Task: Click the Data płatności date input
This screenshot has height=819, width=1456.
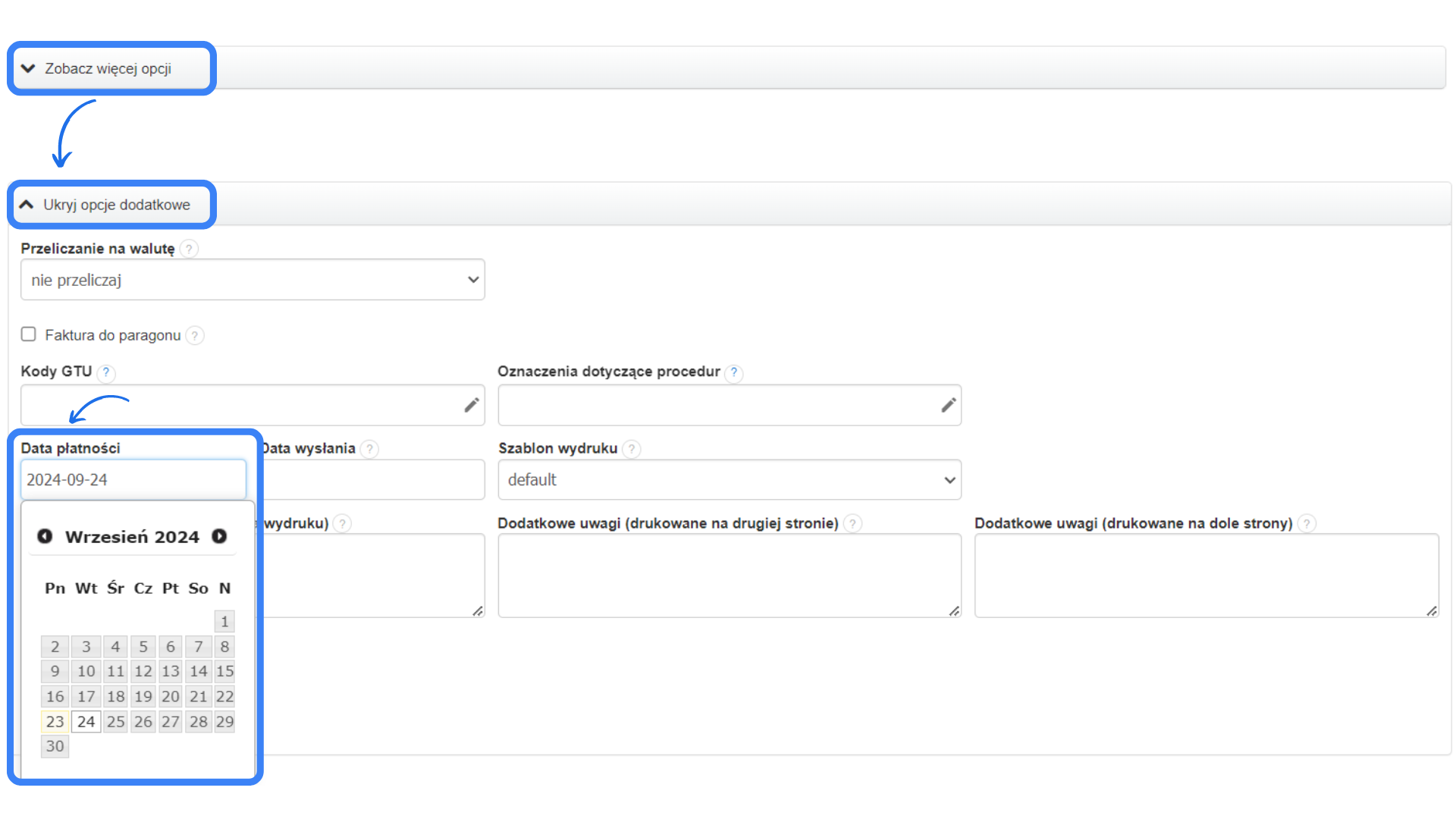Action: click(x=133, y=480)
